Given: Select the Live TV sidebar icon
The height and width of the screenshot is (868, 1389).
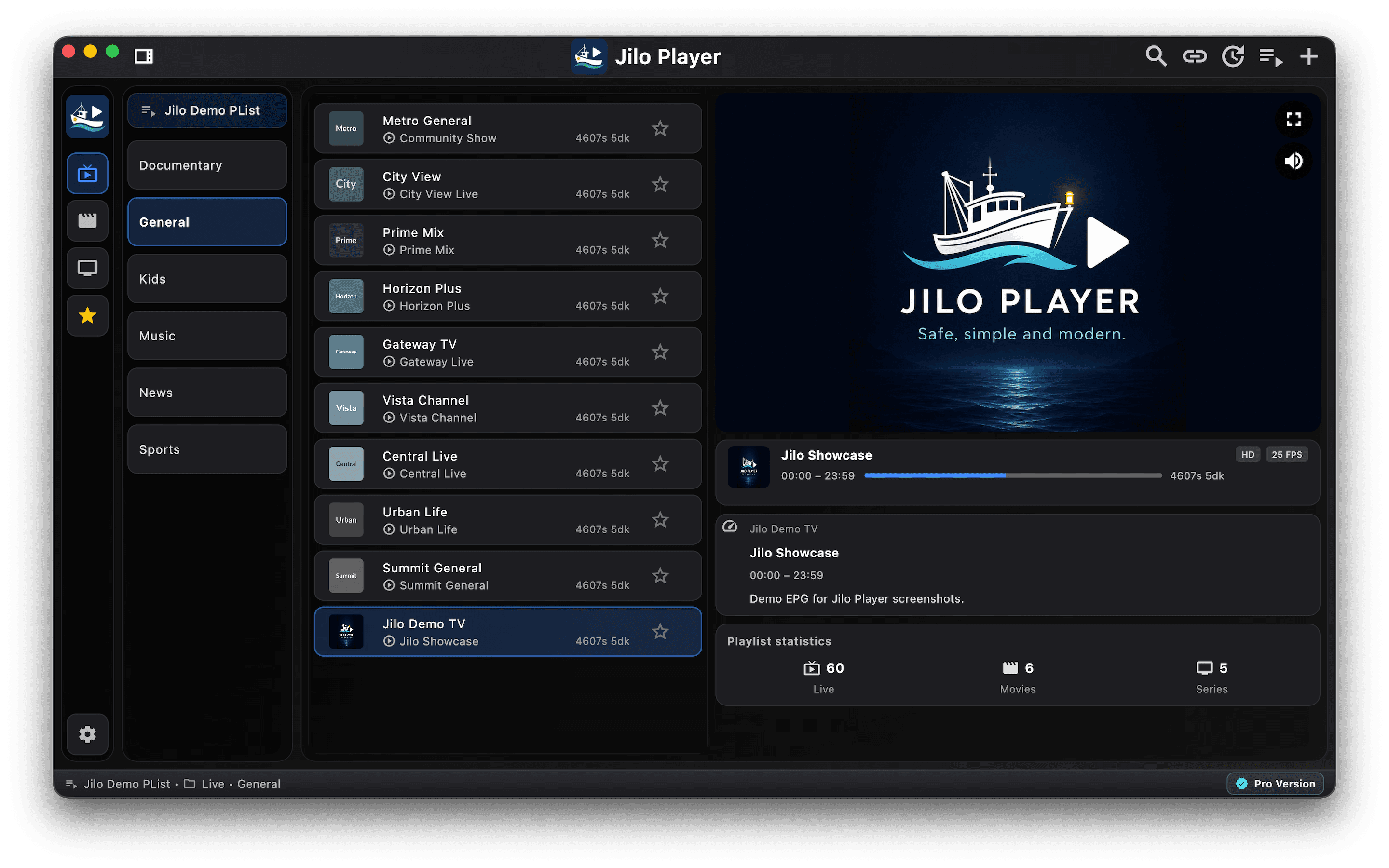Looking at the screenshot, I should pyautogui.click(x=87, y=174).
